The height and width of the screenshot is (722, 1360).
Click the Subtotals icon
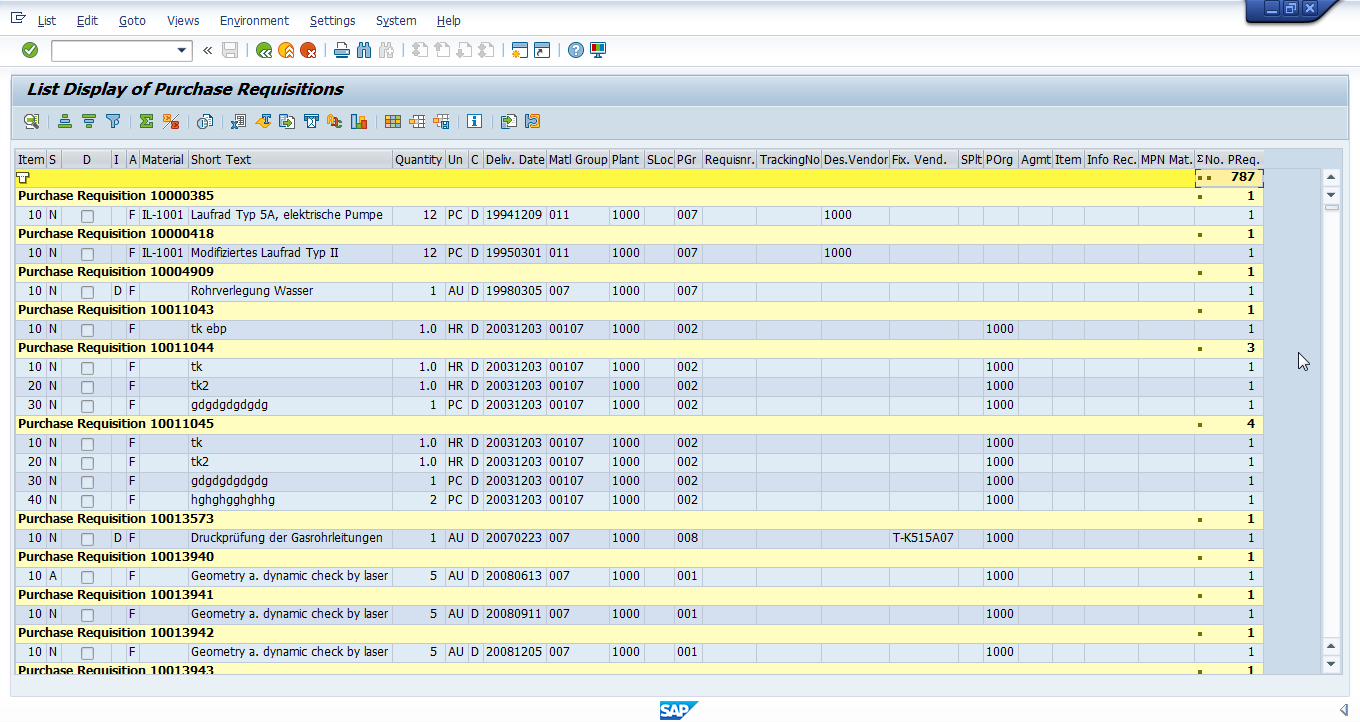[171, 121]
